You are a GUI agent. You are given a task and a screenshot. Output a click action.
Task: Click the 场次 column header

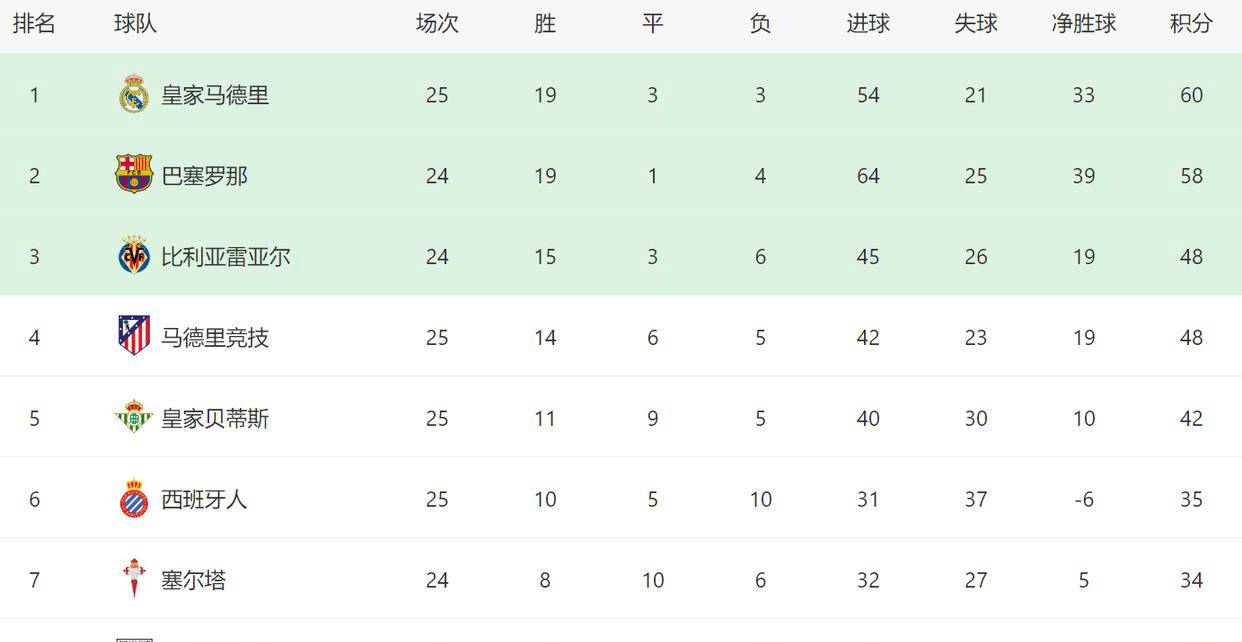click(437, 24)
